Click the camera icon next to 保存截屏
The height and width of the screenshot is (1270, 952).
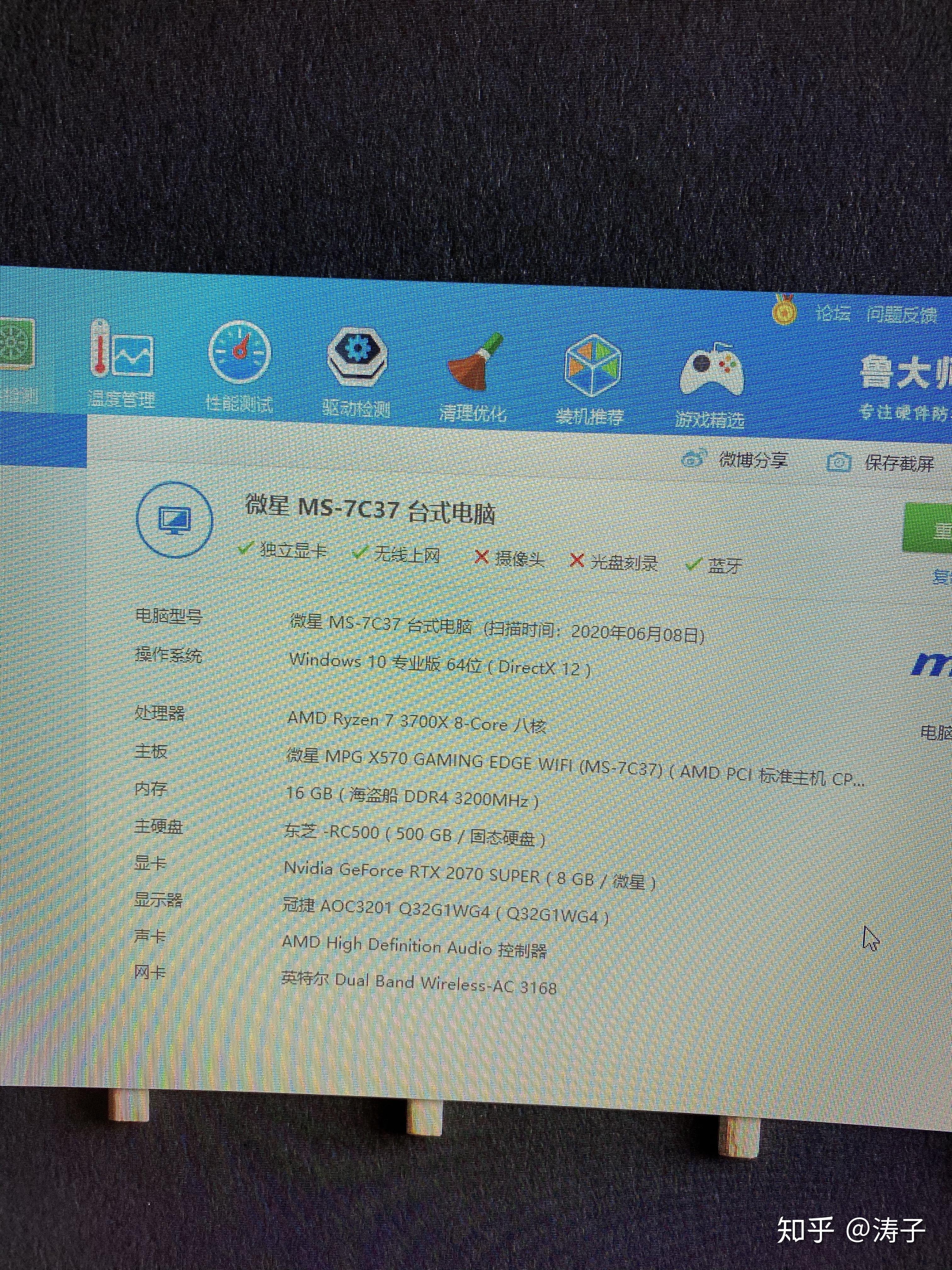[x=838, y=462]
